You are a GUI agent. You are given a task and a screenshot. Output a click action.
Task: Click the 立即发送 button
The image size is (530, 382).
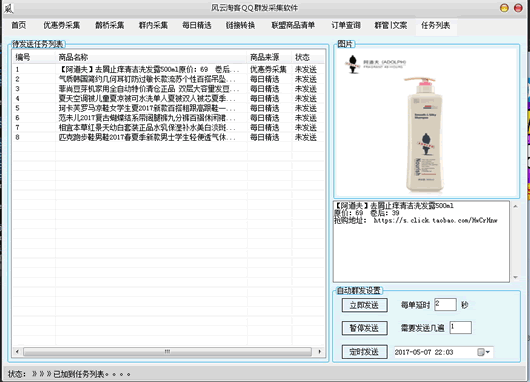364,305
